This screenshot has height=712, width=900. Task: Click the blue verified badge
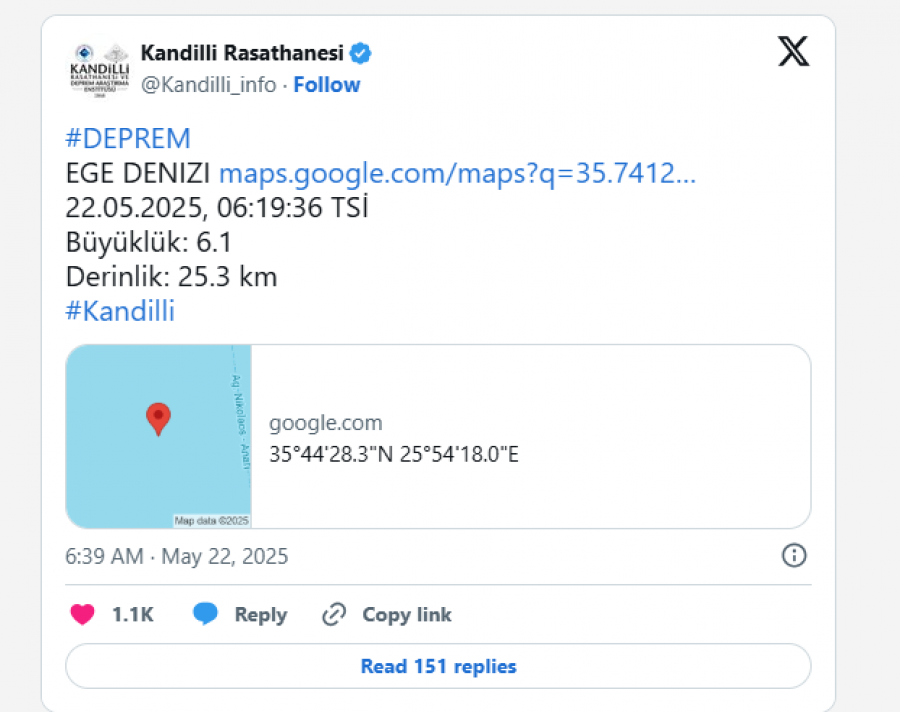(x=360, y=53)
